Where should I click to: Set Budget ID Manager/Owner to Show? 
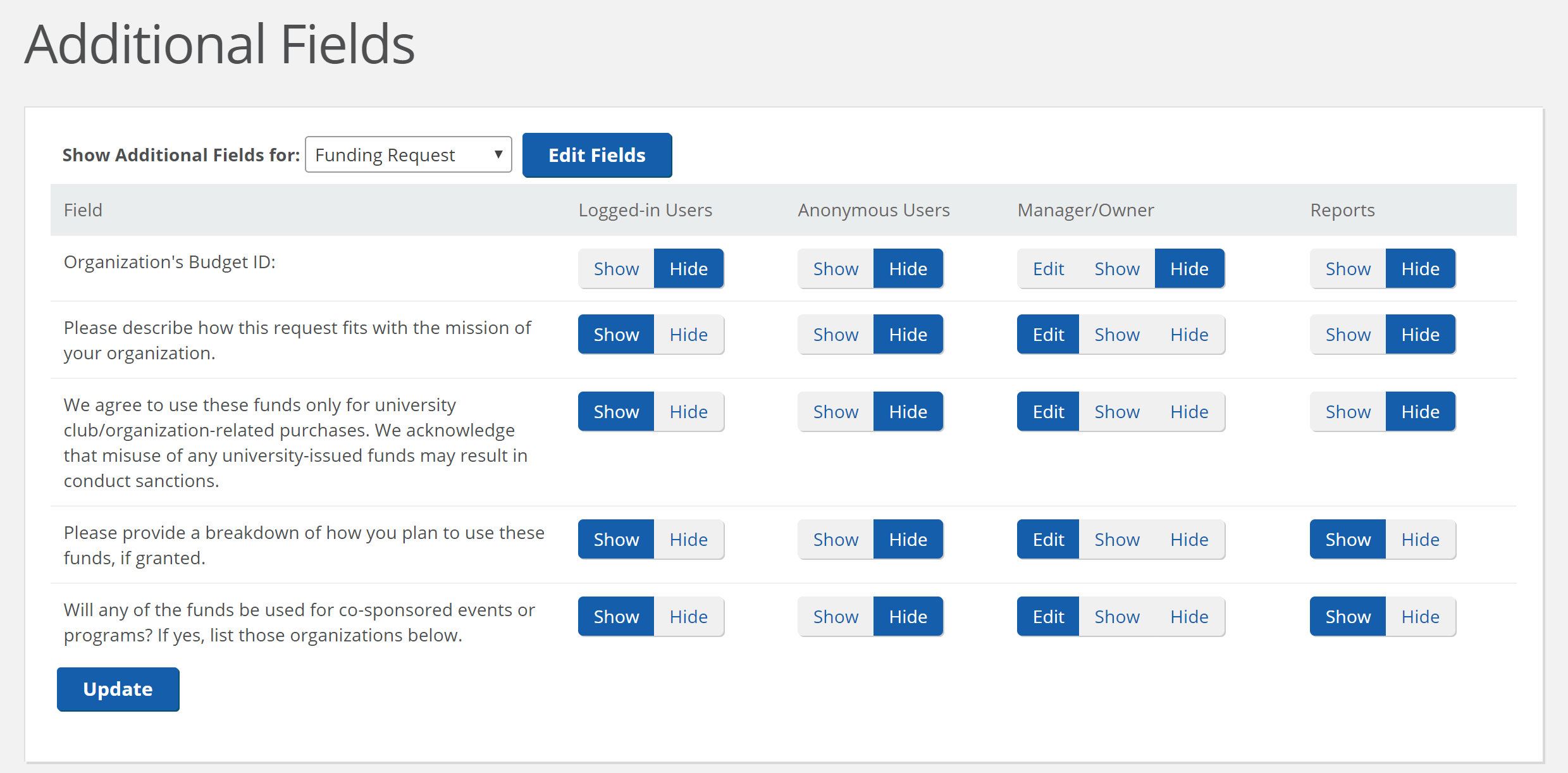(1117, 269)
